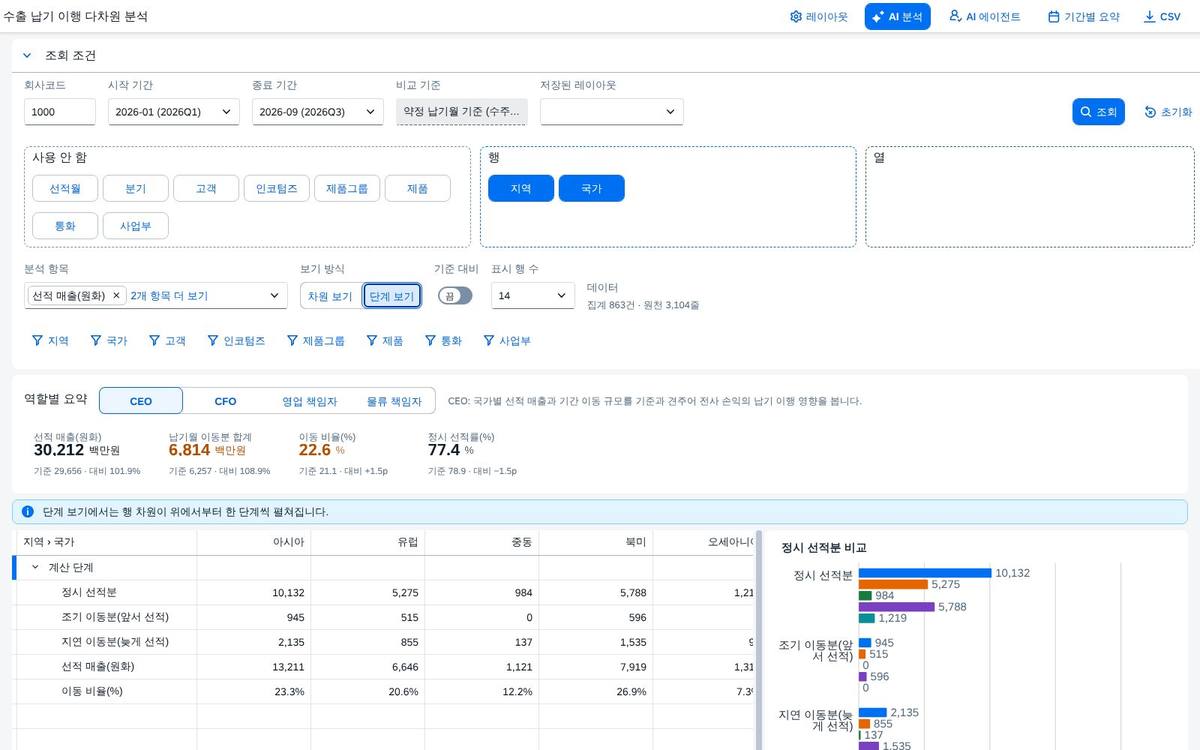
Task: Open the 제품 filter with funnel icon
Action: [x=384, y=341]
